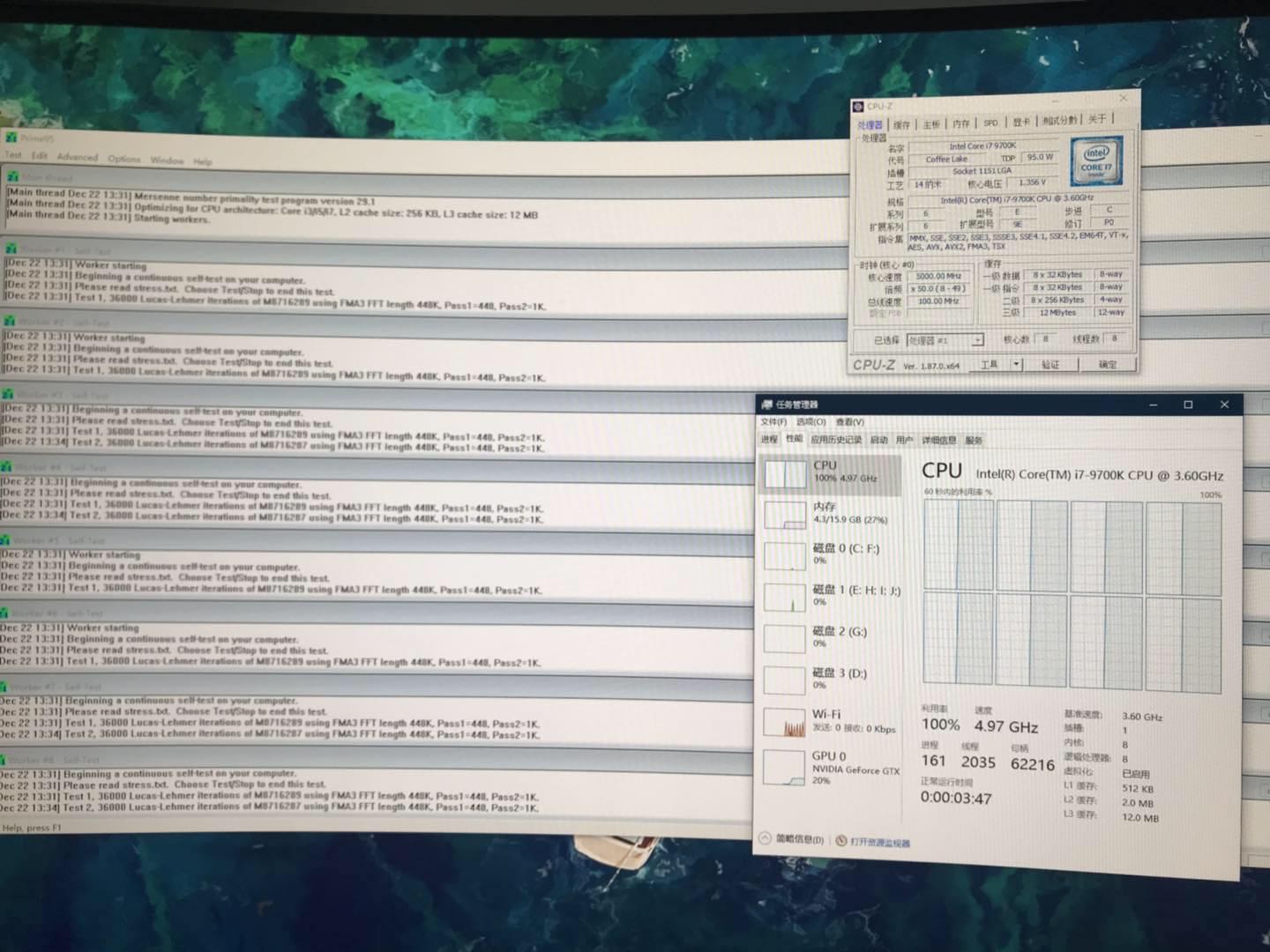Click the Task Manager title bar icon
Screen dimensions: 1270x952
tap(766, 405)
